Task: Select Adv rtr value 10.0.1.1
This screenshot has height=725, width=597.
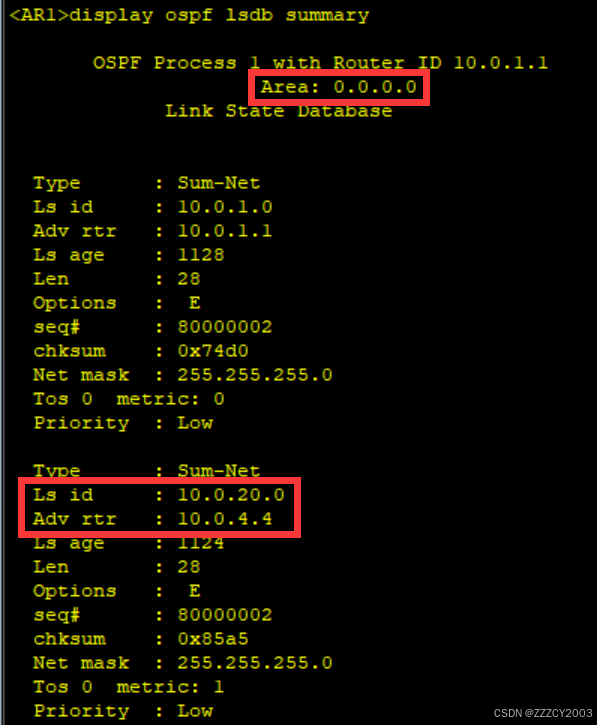Action: [x=225, y=231]
